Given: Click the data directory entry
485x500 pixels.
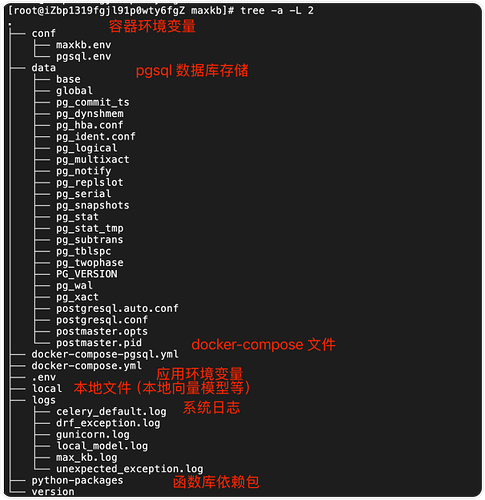Looking at the screenshot, I should point(44,68).
